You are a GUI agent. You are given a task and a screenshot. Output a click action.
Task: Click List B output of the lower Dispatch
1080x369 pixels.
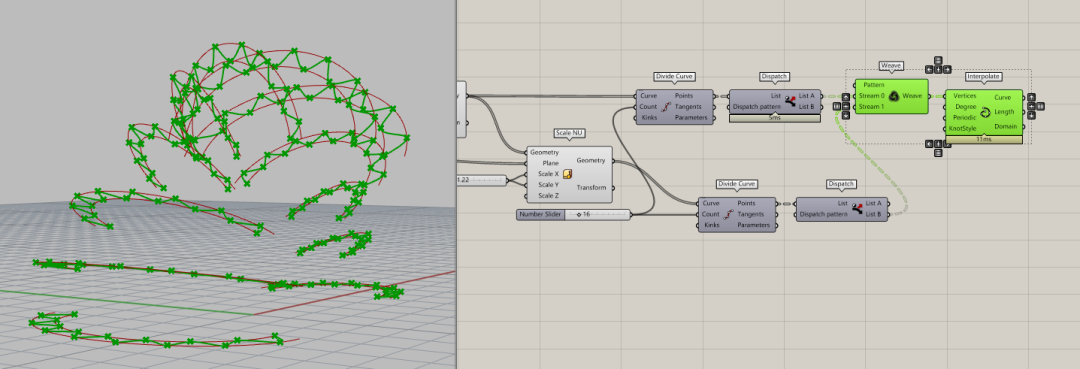click(x=873, y=214)
